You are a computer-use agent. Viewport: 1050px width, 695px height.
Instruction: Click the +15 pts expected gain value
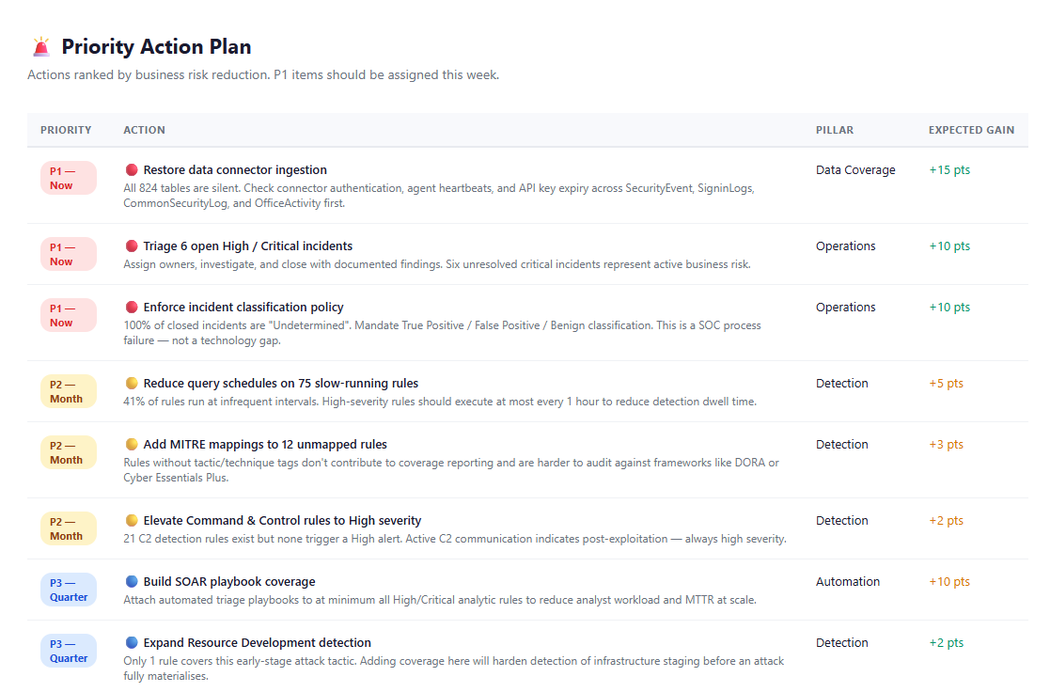tap(950, 170)
